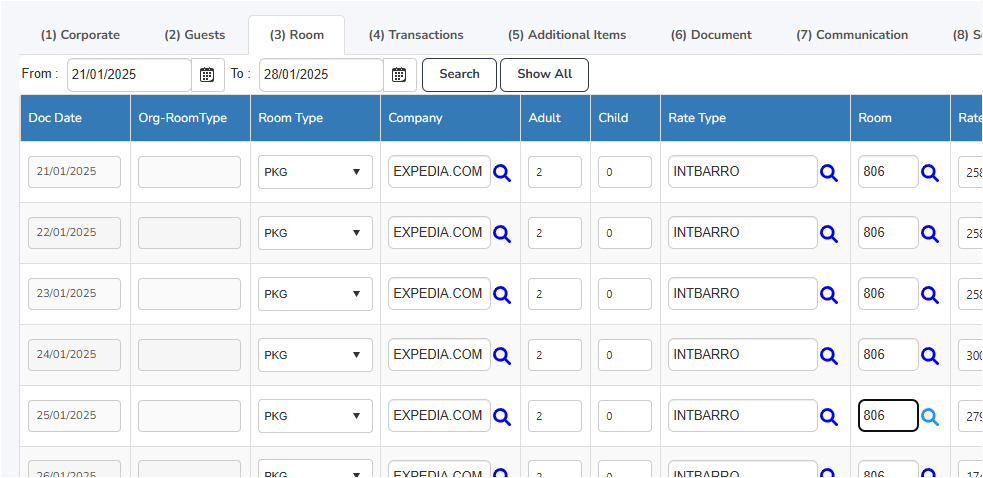Image resolution: width=983 pixels, height=478 pixels.
Task: Search room for the 25/01/2025 row
Action: pyautogui.click(x=930, y=417)
